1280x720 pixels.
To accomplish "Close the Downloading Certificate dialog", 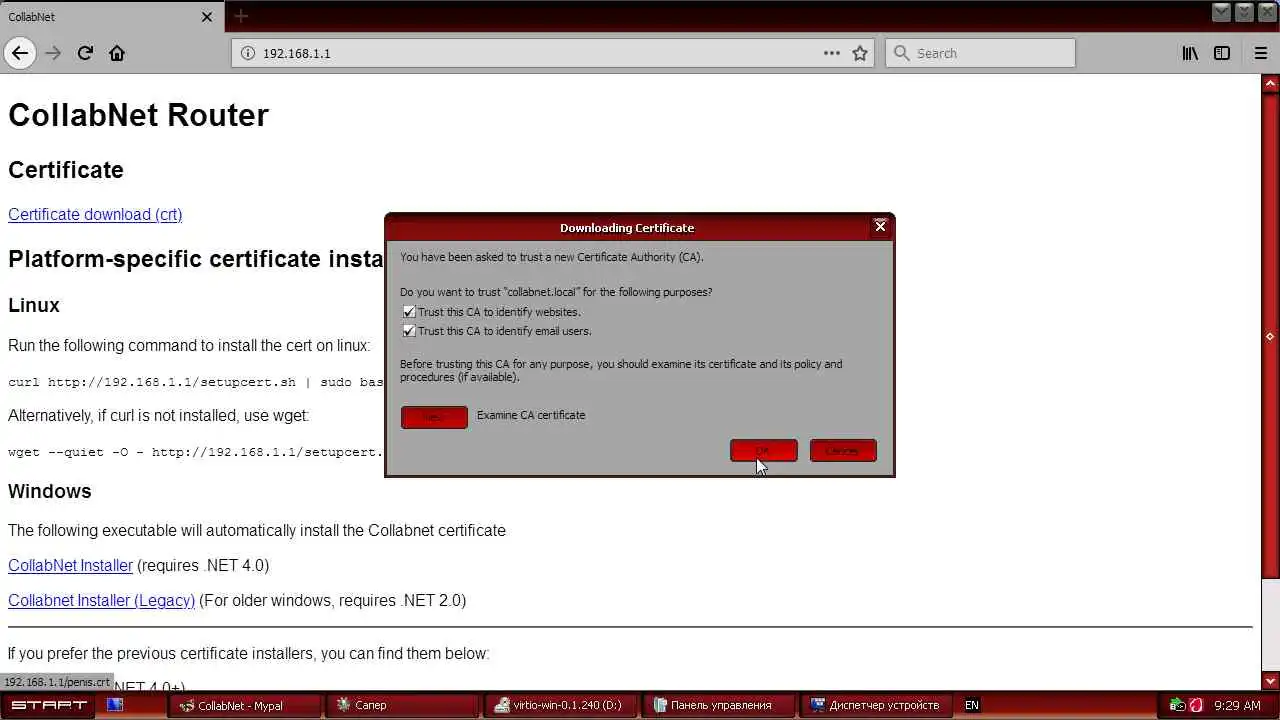I will (880, 226).
